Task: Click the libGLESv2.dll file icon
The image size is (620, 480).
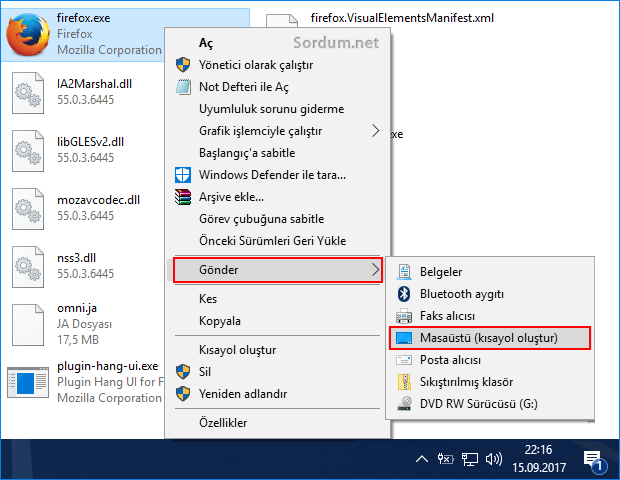Action: click(28, 151)
